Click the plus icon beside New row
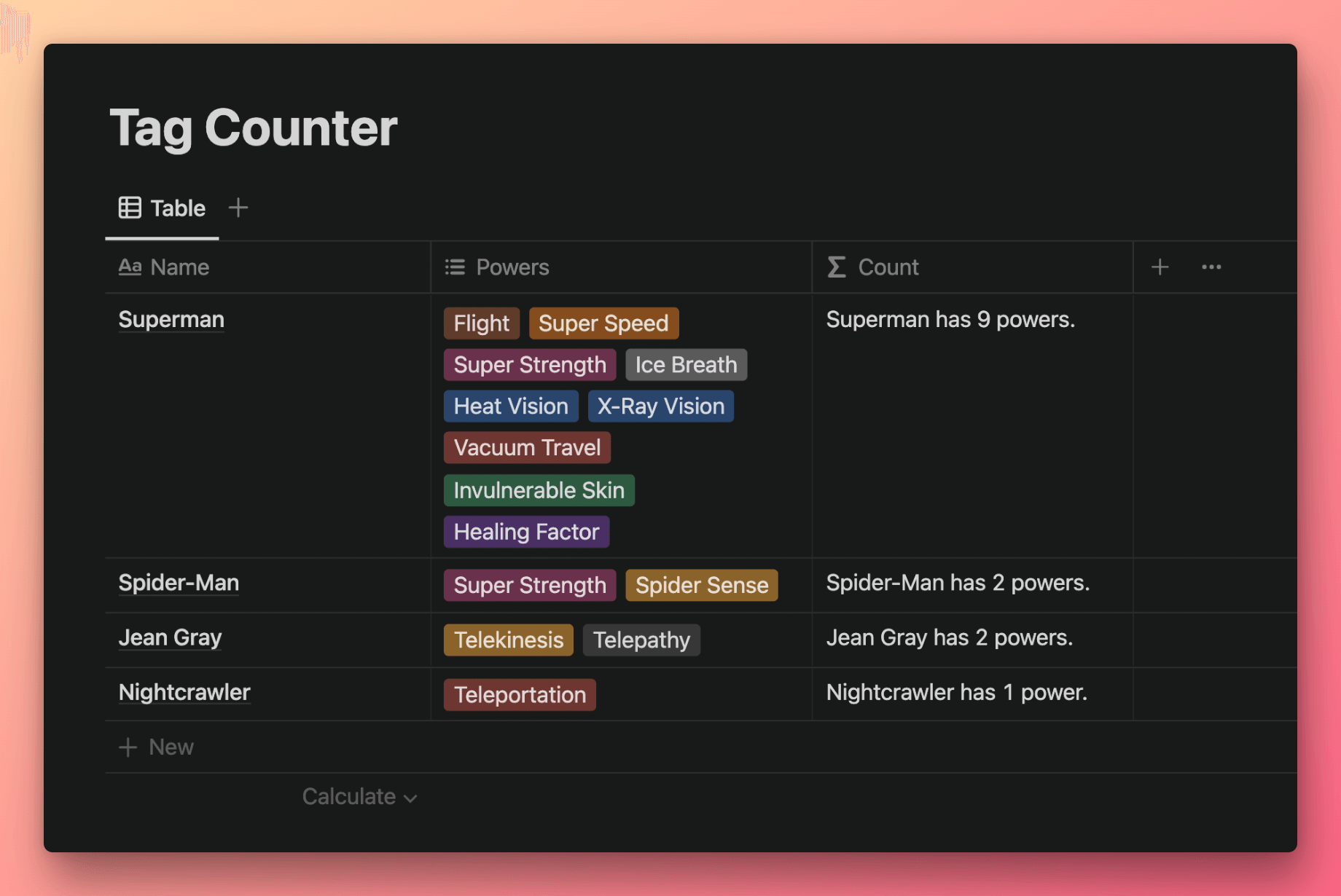This screenshot has height=896, width=1341. point(128,747)
